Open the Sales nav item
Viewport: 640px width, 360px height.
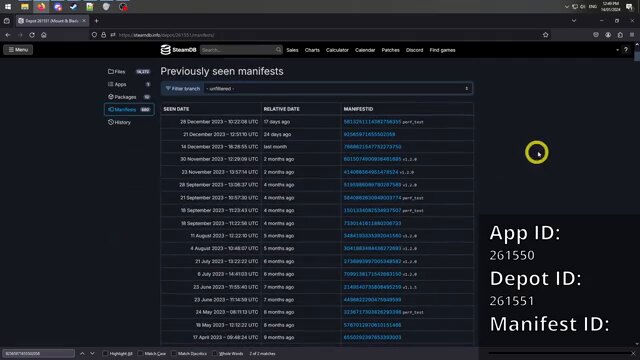click(292, 50)
